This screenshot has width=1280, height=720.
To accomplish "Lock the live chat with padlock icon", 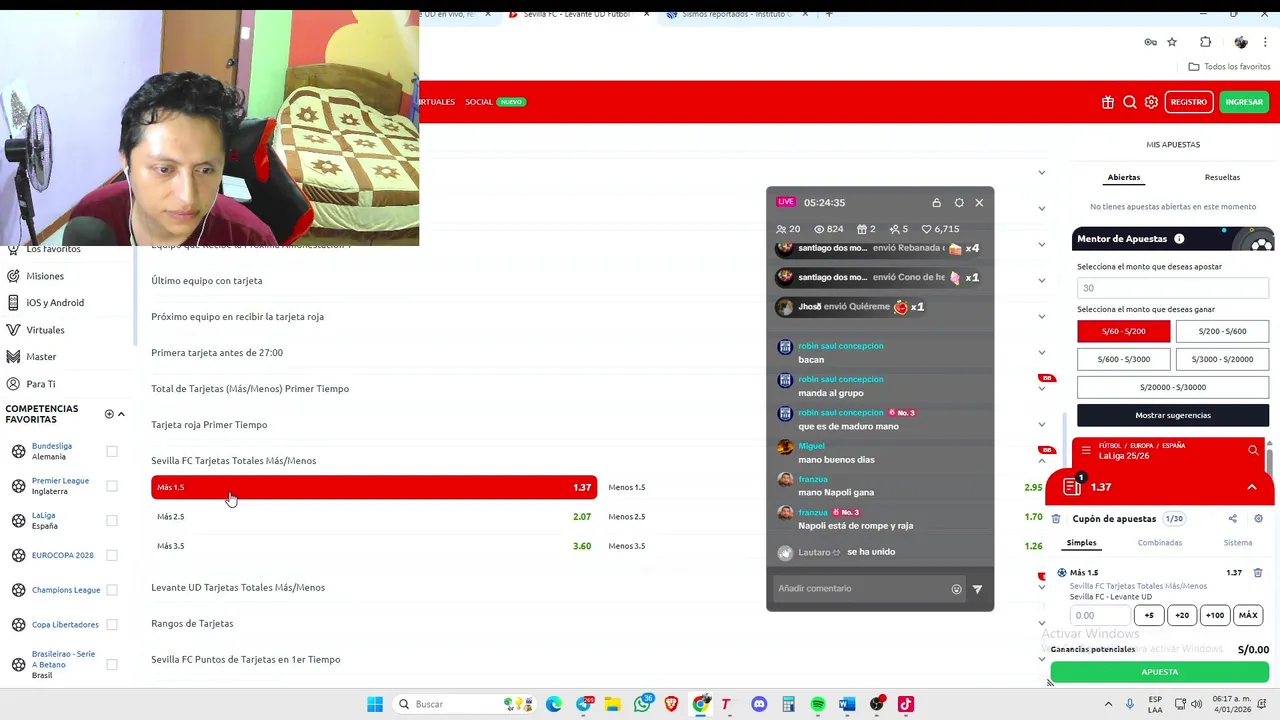I will click(x=936, y=203).
